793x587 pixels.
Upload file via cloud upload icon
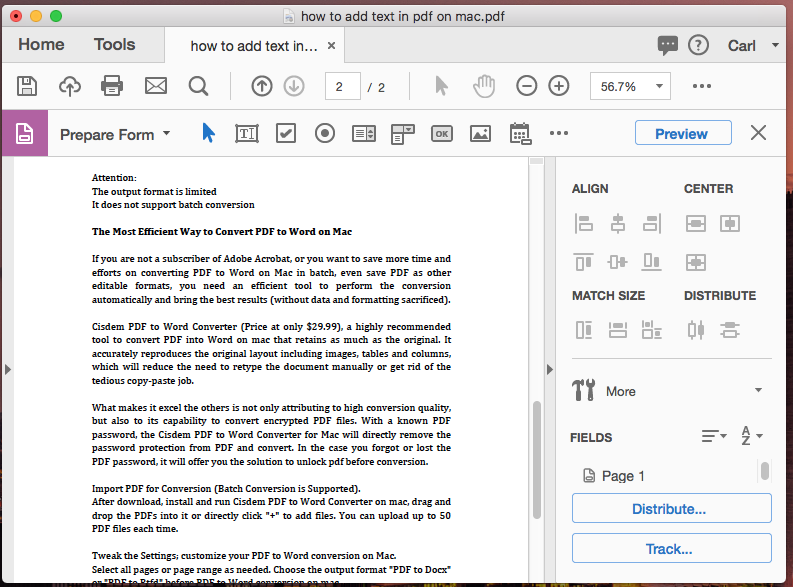(x=70, y=86)
